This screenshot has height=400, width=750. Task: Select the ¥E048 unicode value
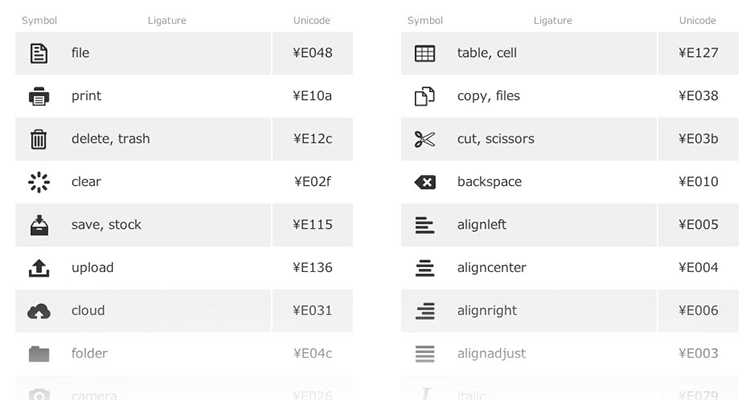[313, 53]
